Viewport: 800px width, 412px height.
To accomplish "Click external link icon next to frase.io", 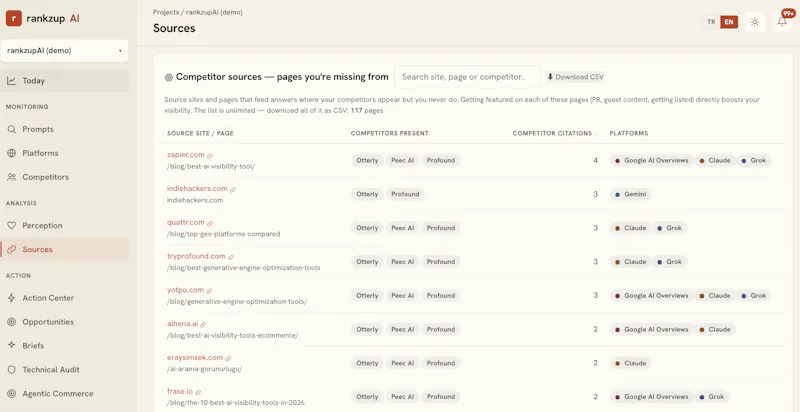I will coord(198,392).
